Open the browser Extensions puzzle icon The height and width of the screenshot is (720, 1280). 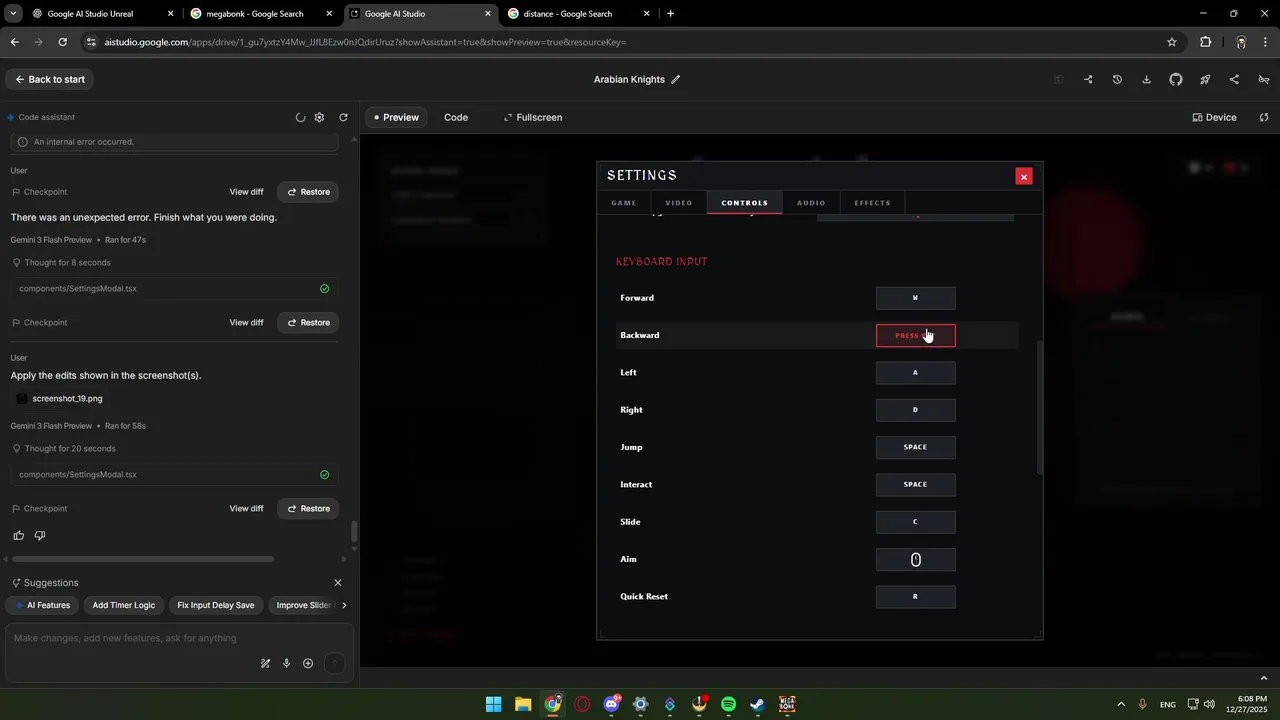coord(1205,42)
